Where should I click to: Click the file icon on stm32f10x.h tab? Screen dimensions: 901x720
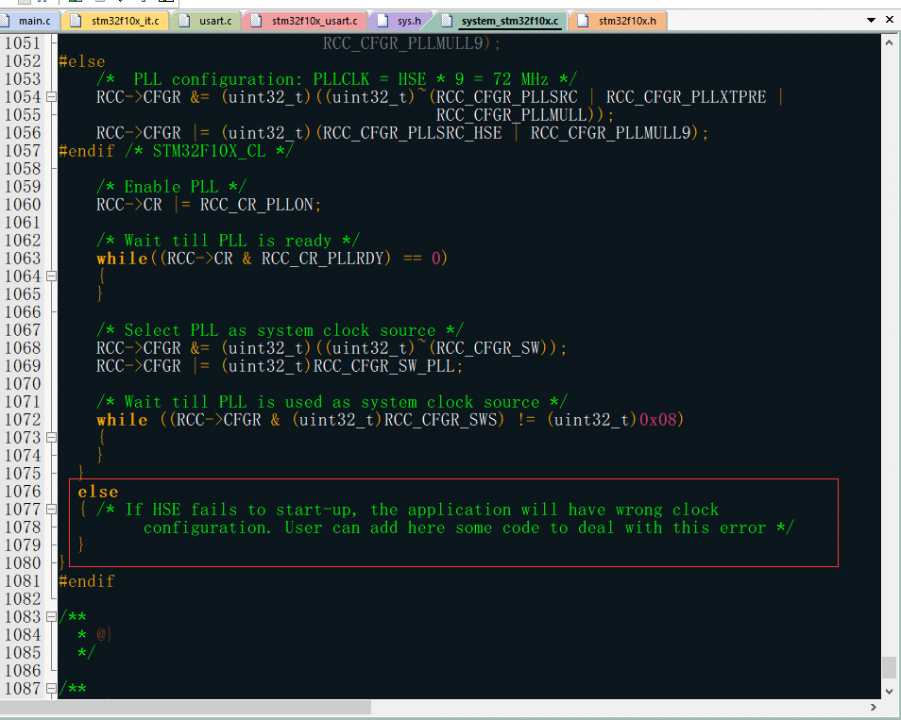click(x=583, y=21)
